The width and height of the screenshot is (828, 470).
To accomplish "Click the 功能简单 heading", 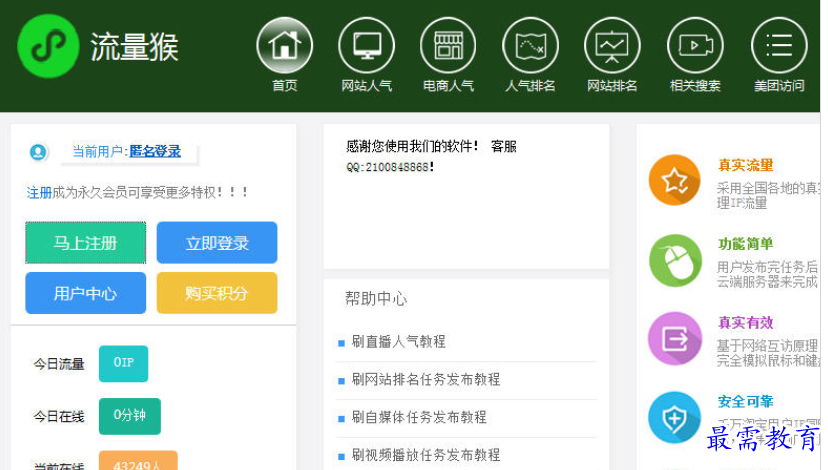I will [x=746, y=244].
